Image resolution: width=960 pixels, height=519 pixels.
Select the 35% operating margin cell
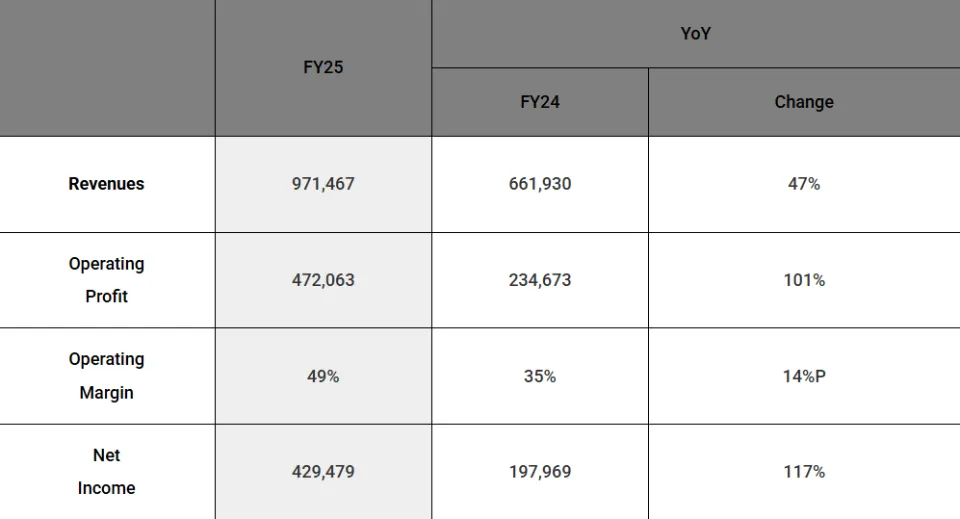540,376
